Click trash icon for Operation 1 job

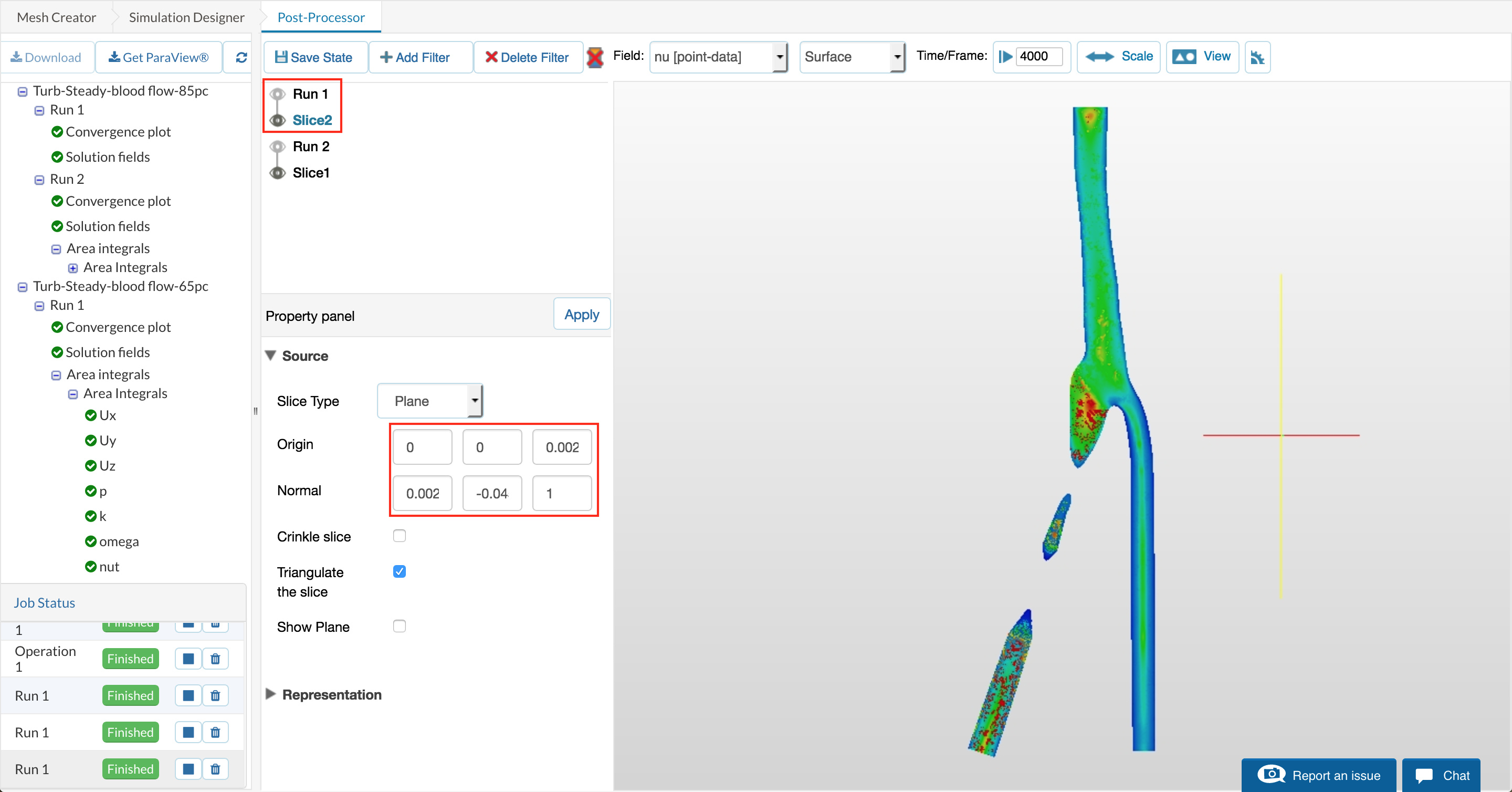215,659
